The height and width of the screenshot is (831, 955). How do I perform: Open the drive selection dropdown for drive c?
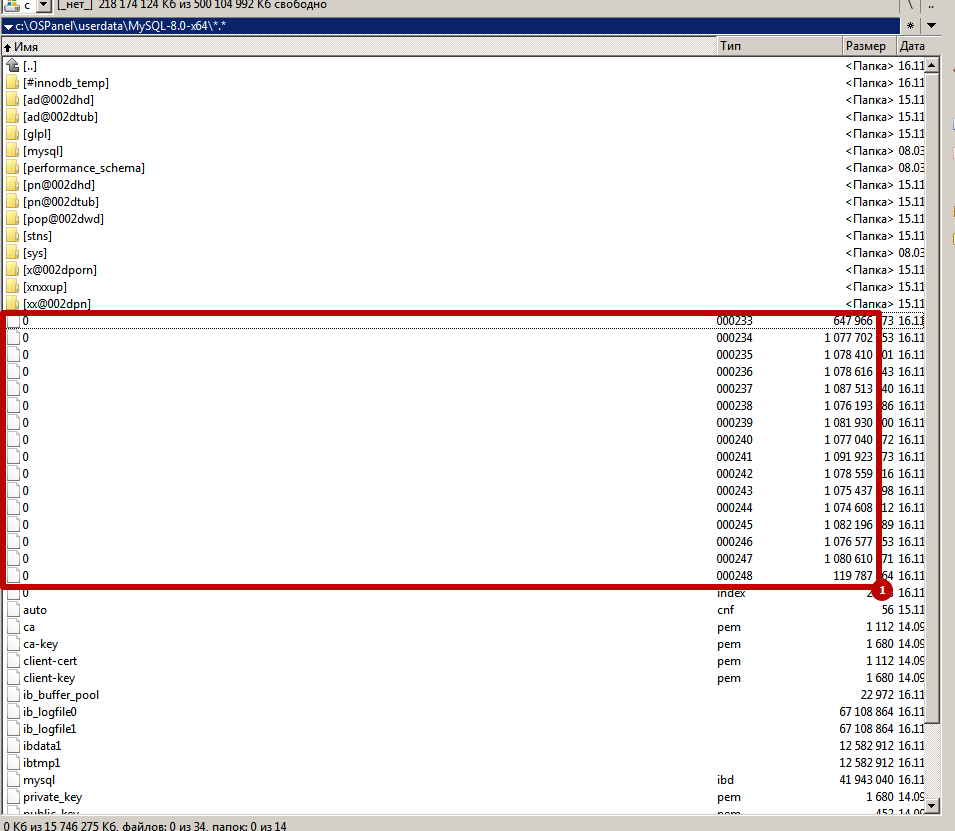[44, 5]
